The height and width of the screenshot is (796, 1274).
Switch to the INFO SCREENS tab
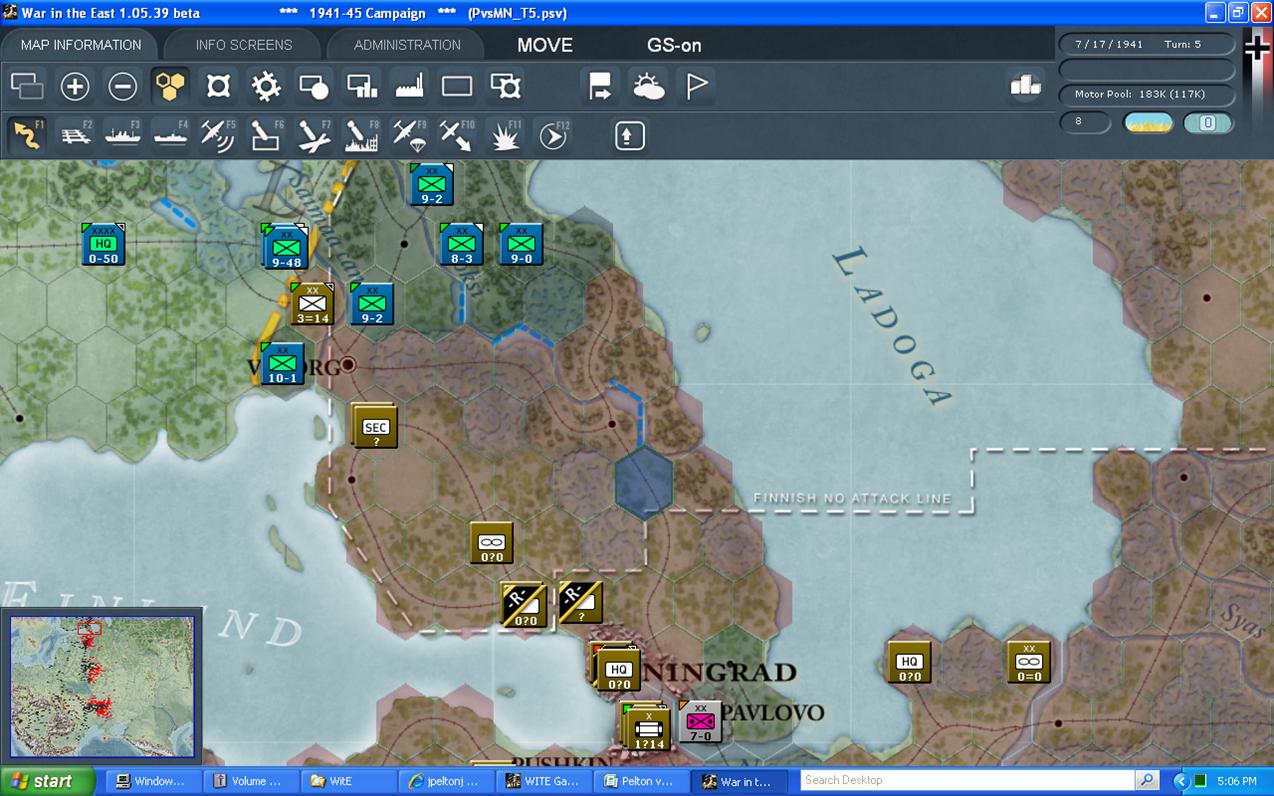click(x=244, y=45)
